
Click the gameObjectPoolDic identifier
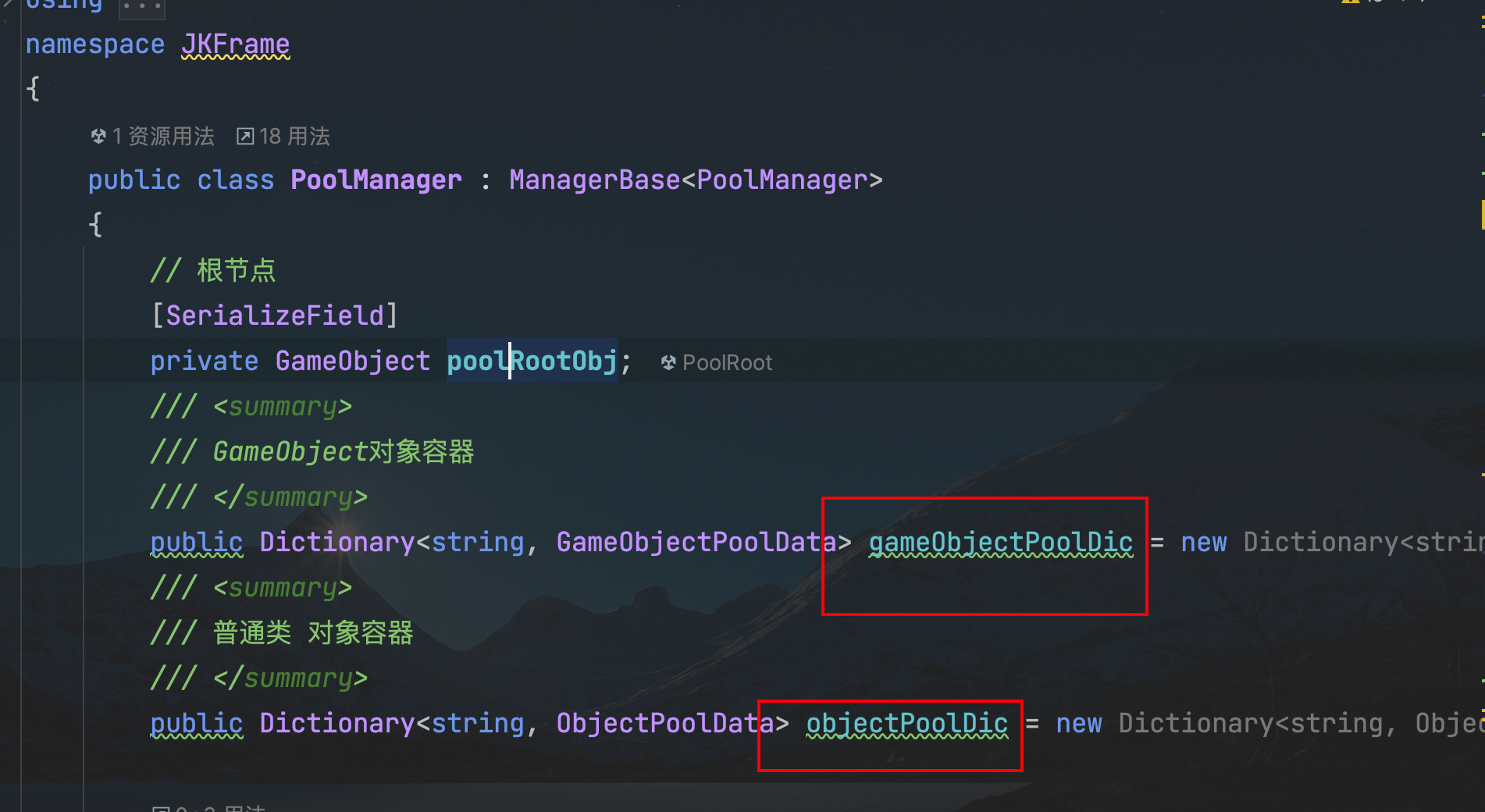tap(1000, 542)
